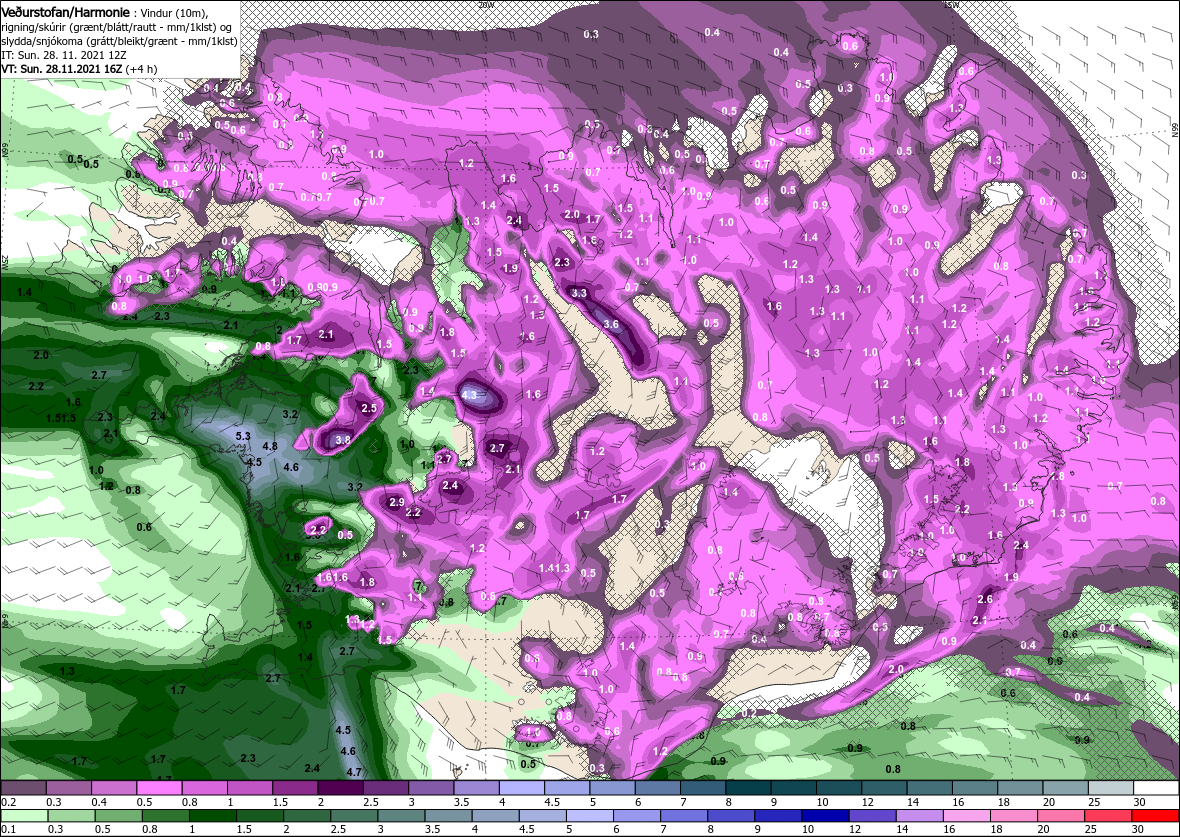Pick the darkest green lower-scale swatch labeled 1
Screen dimensions: 1180x837
click(x=212, y=816)
